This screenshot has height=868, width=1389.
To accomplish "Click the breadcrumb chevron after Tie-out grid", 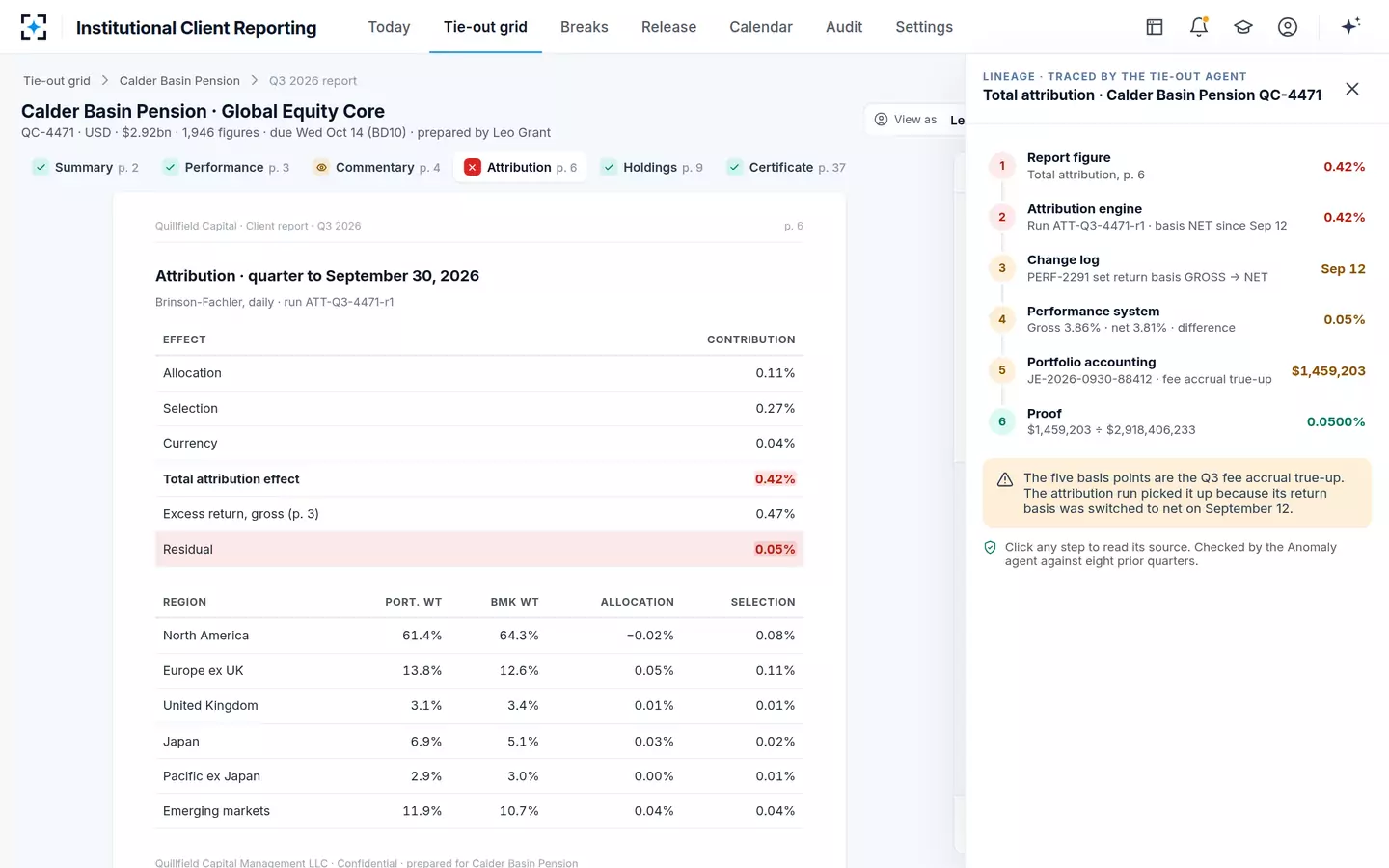I will click(105, 81).
